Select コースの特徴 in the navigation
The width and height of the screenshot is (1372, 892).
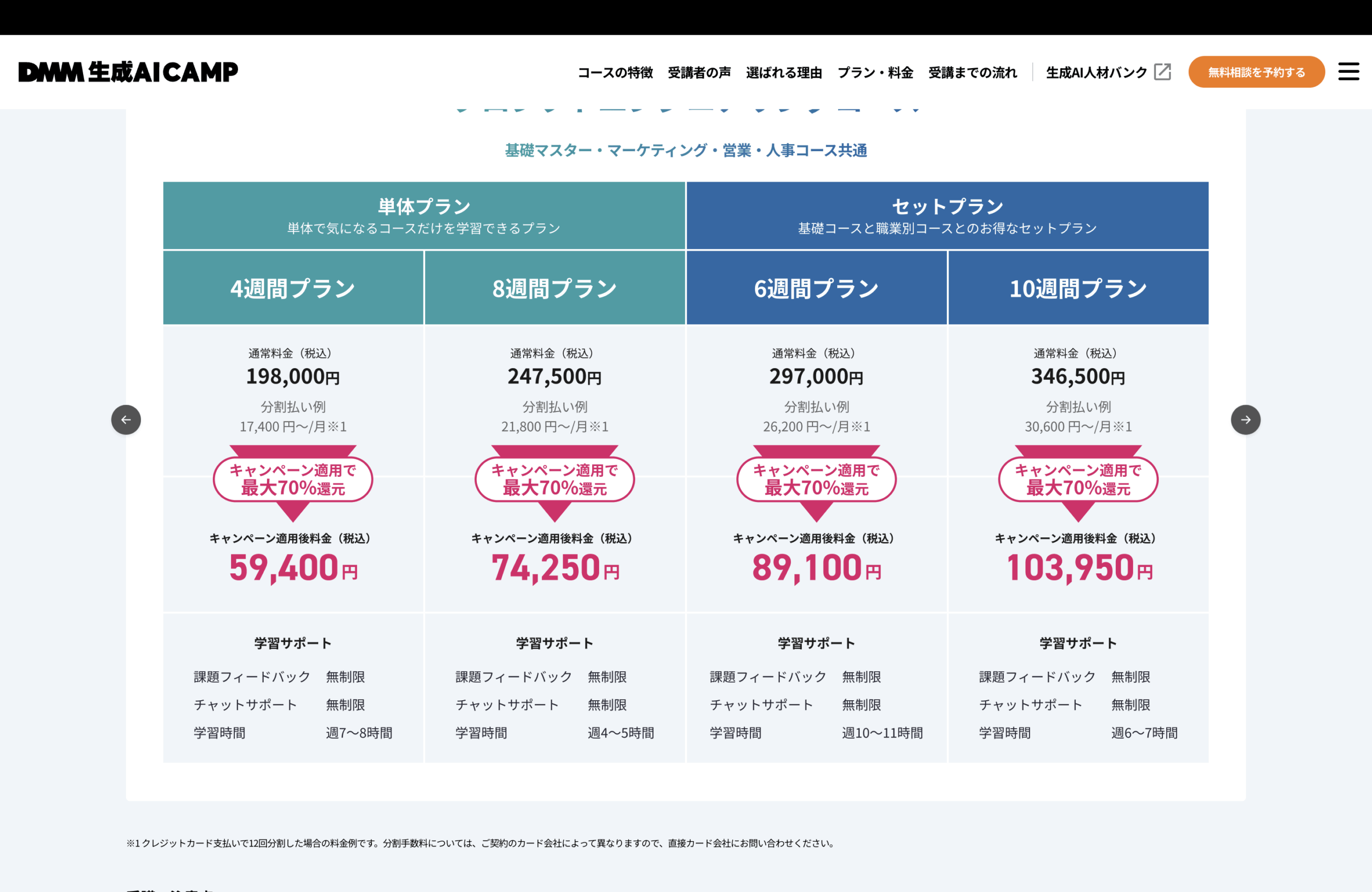tap(616, 72)
